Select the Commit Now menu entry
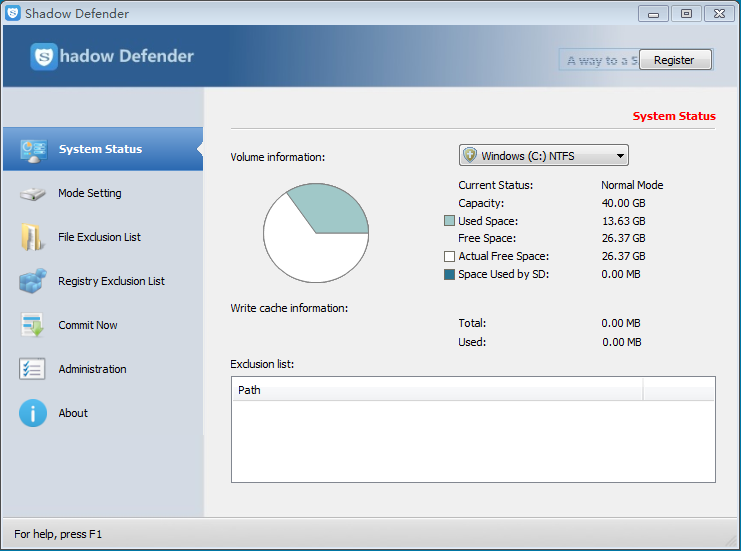This screenshot has height=551, width=741. 88,325
